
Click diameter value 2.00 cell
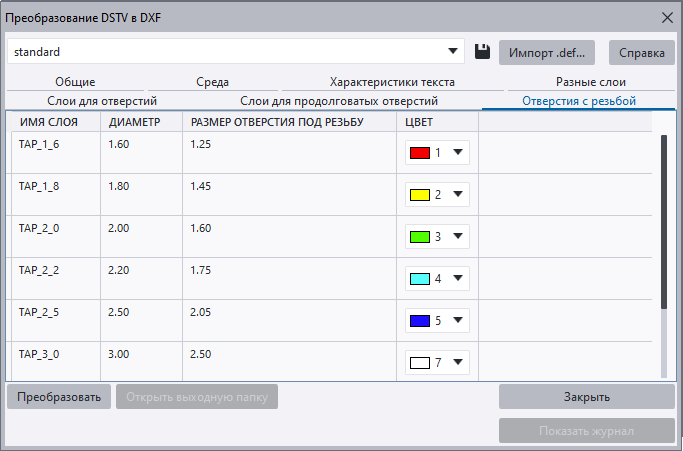tap(142, 237)
